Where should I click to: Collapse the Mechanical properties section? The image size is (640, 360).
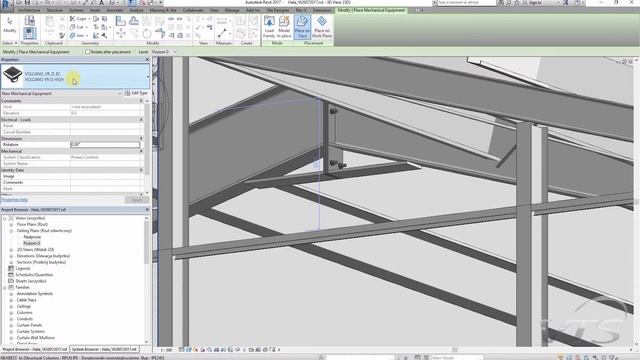pos(141,151)
